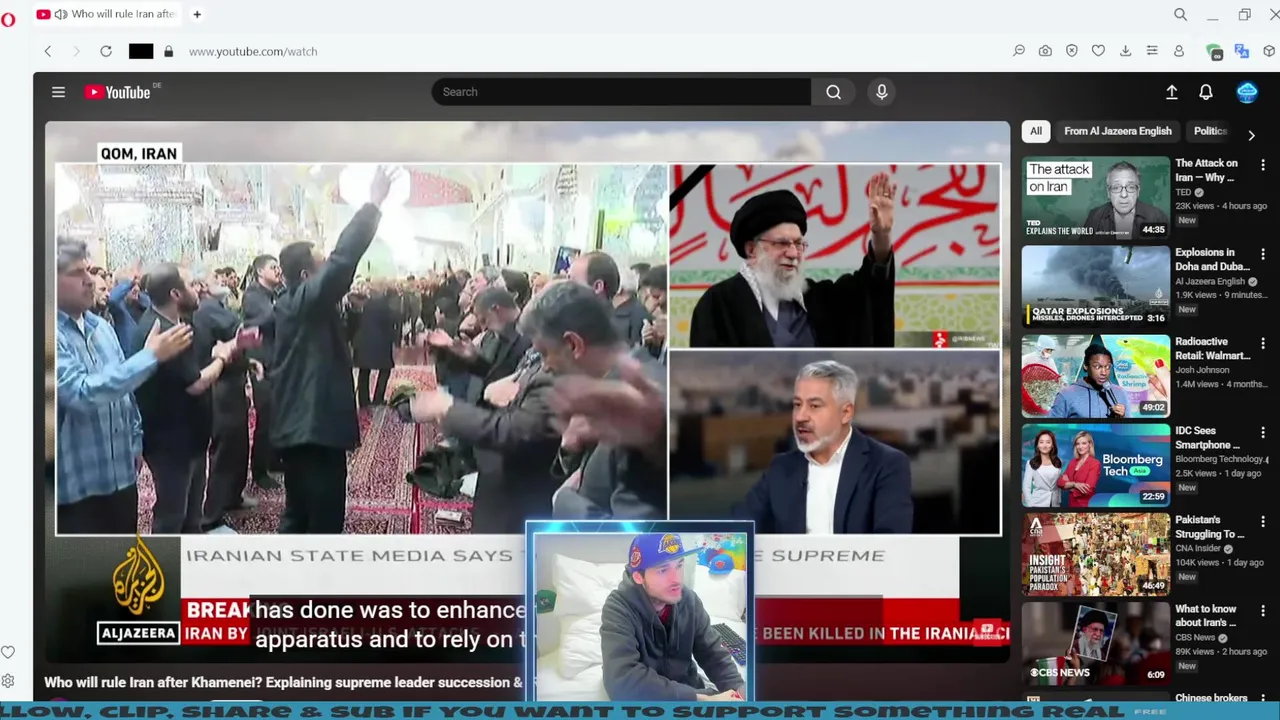Start voice search with microphone
The height and width of the screenshot is (720, 1280).
[x=881, y=92]
